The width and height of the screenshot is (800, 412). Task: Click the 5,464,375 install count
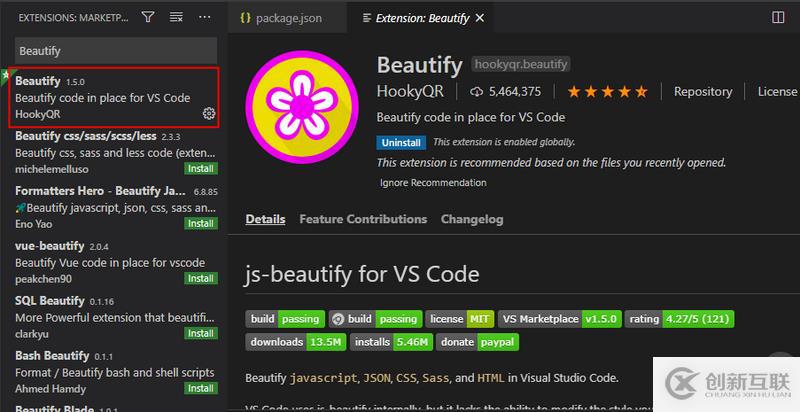pyautogui.click(x=515, y=92)
